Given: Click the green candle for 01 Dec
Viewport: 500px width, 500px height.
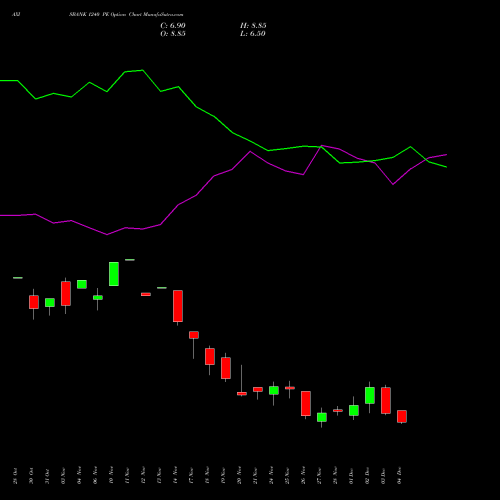Looking at the screenshot, I should pyautogui.click(x=354, y=410).
